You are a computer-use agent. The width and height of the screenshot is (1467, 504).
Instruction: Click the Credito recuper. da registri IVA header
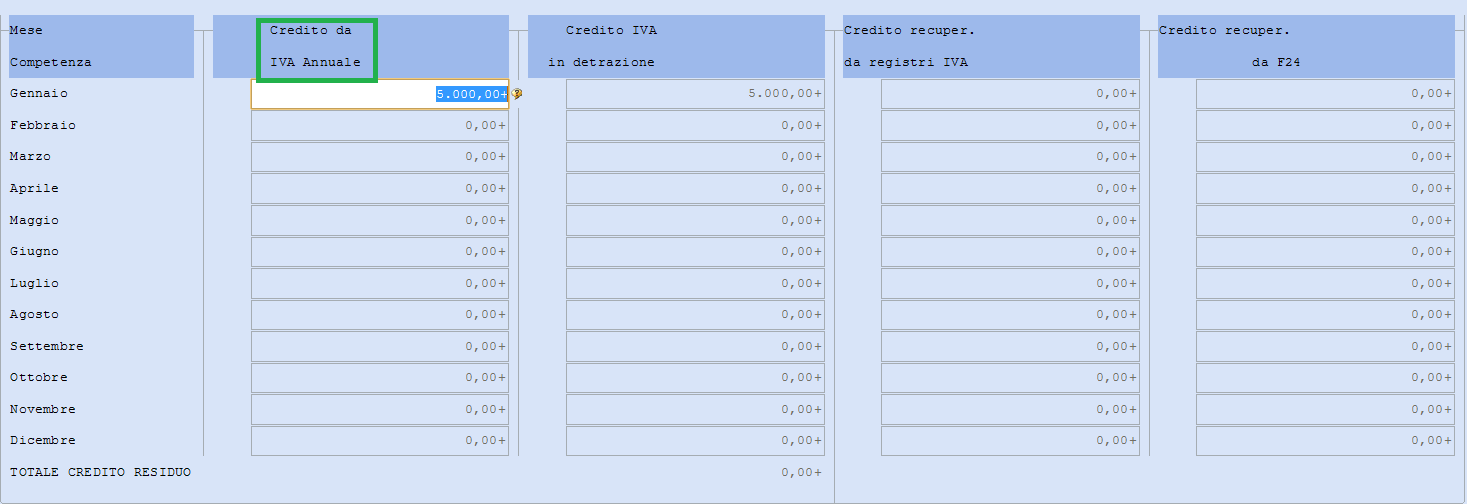[991, 46]
